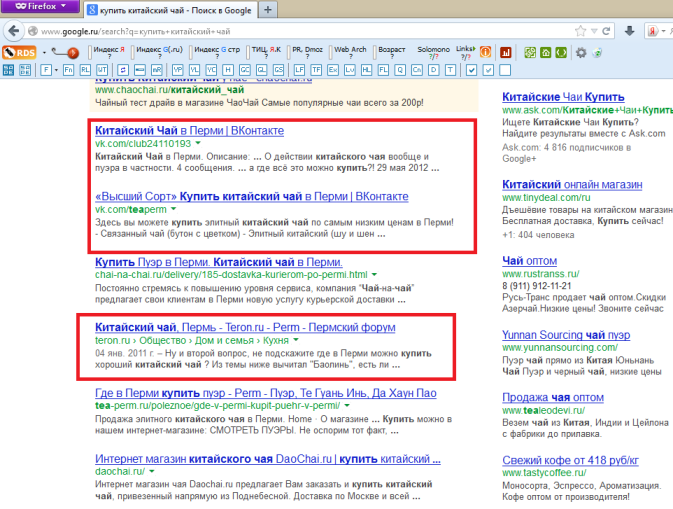Click the GC toolbar button

click(x=245, y=70)
